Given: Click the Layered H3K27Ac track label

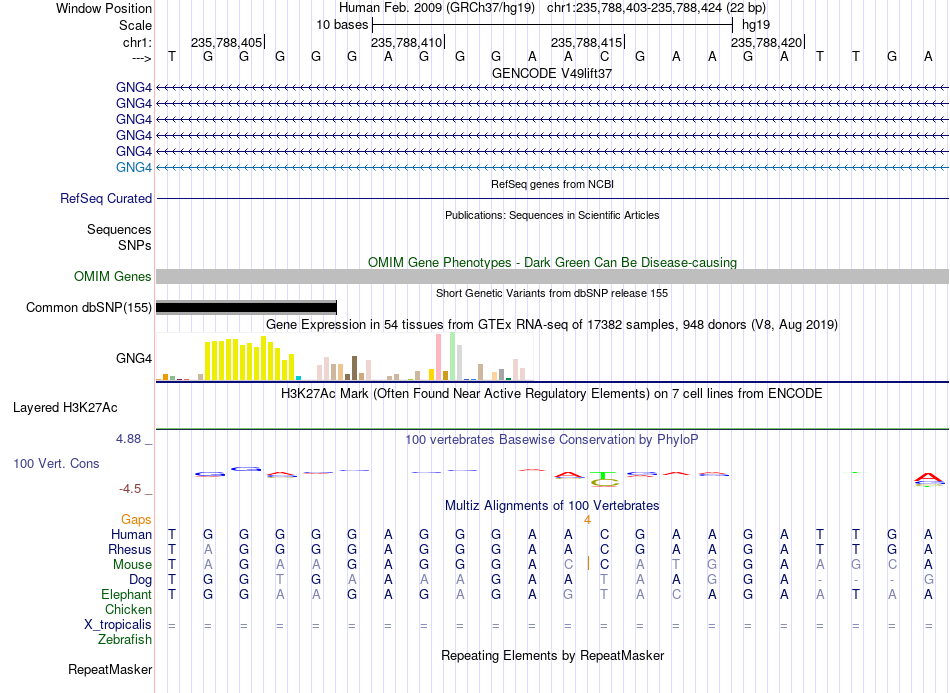Looking at the screenshot, I should [x=65, y=408].
